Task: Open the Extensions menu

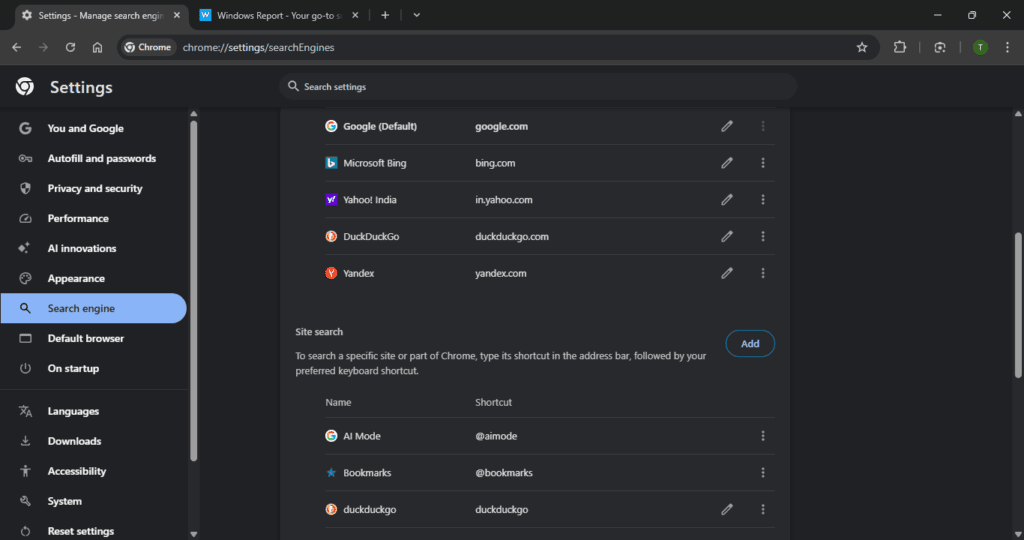Action: coord(900,47)
